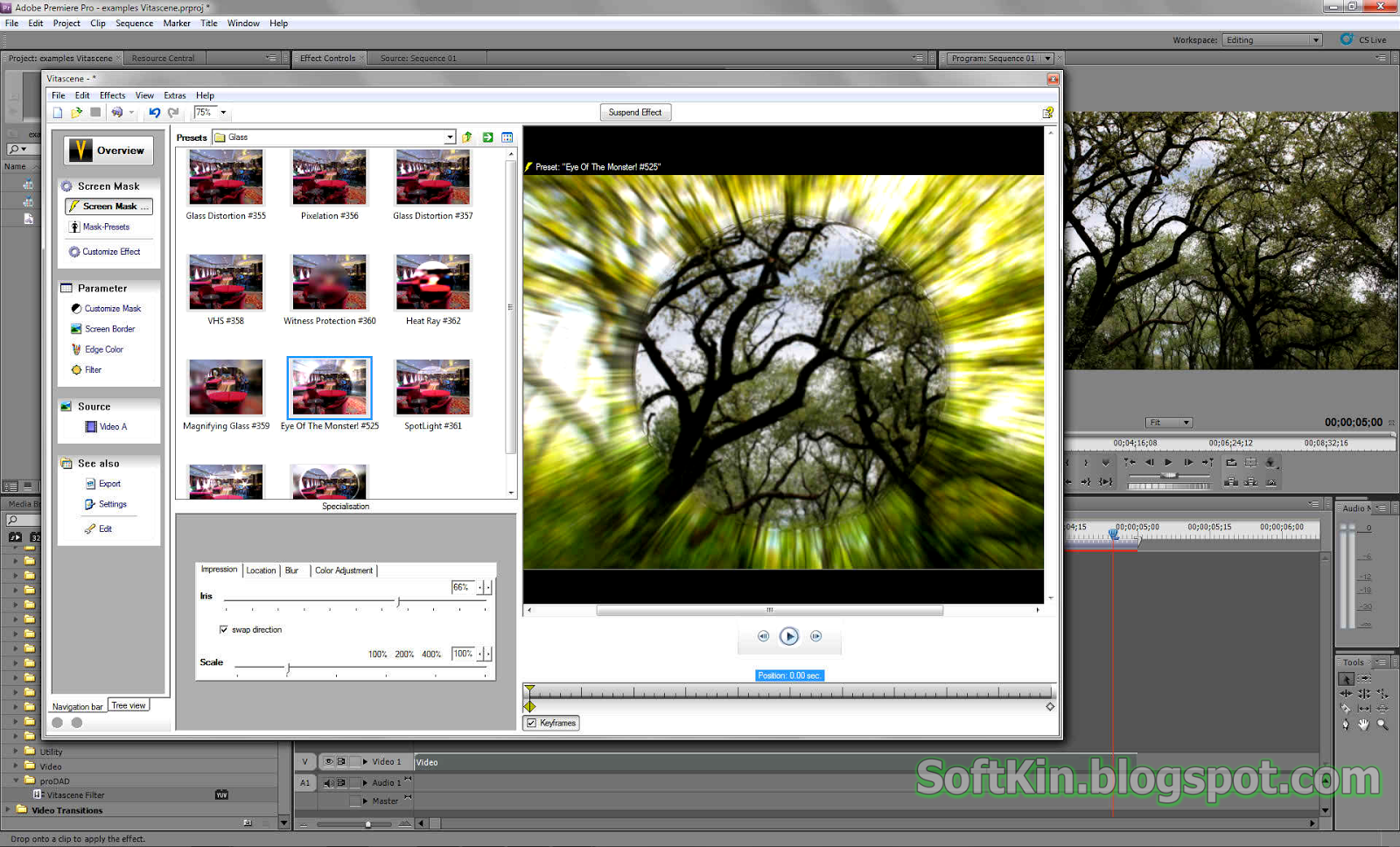Play the Program monitor sequence
The image size is (1400, 847).
[x=1168, y=462]
